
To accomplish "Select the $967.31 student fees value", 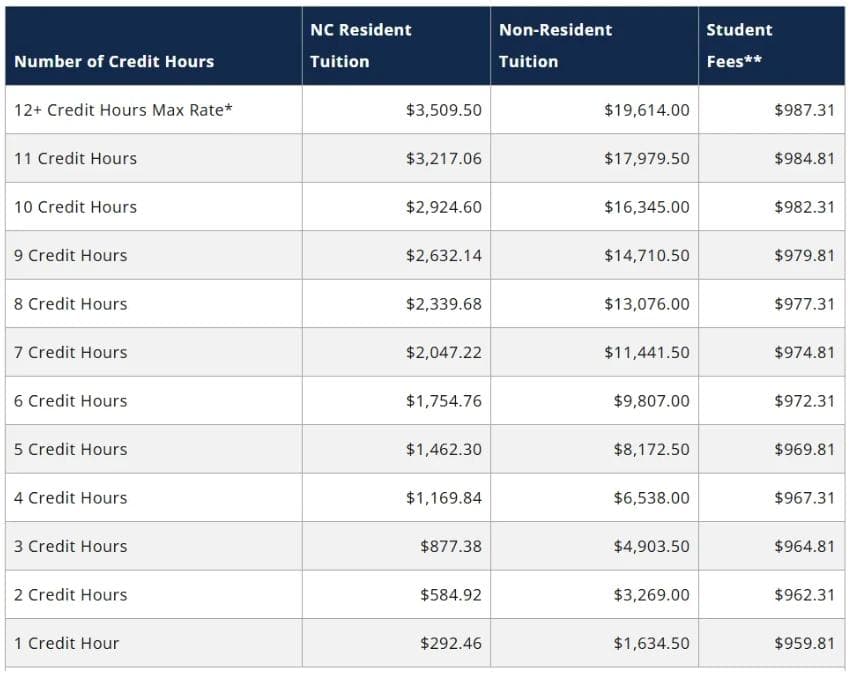I will pos(804,498).
